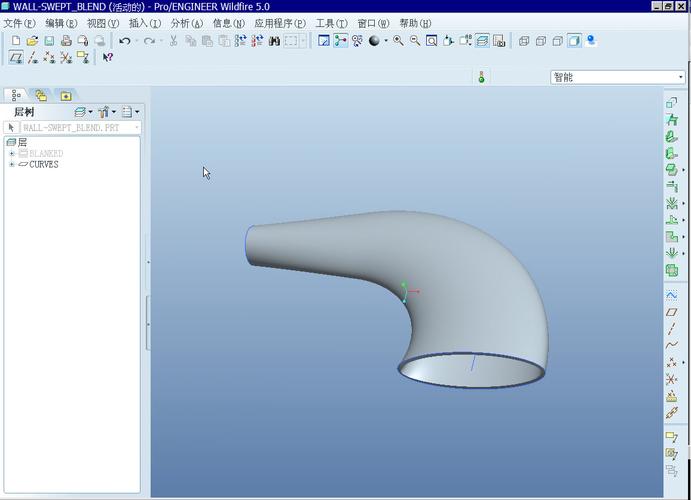Click the context help arrow icon
This screenshot has width=691, height=500.
pyautogui.click(x=107, y=58)
